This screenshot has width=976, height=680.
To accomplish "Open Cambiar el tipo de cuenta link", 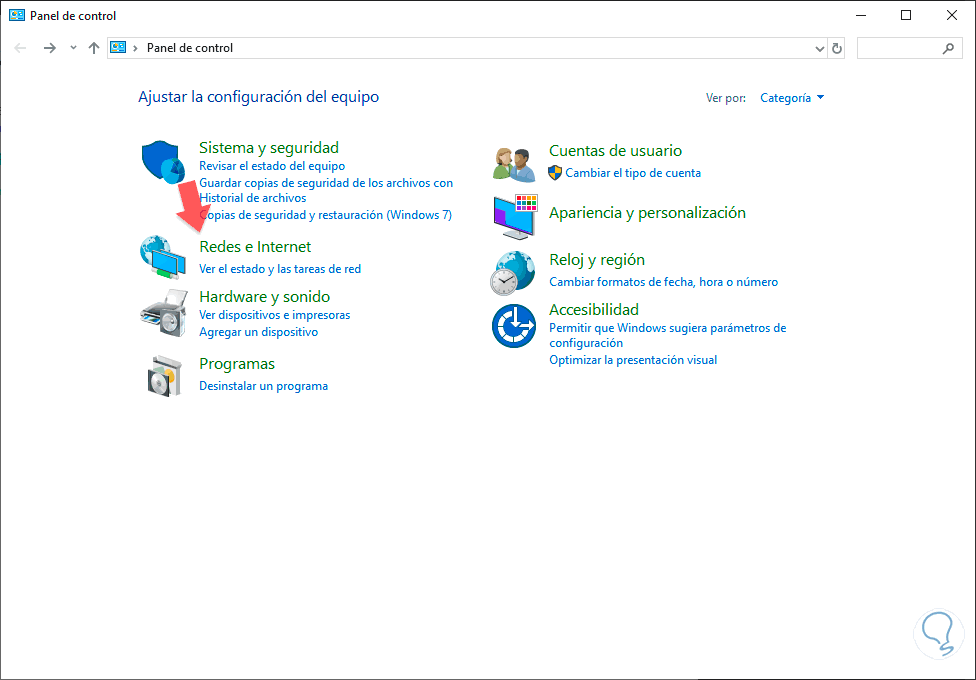I will click(x=633, y=173).
